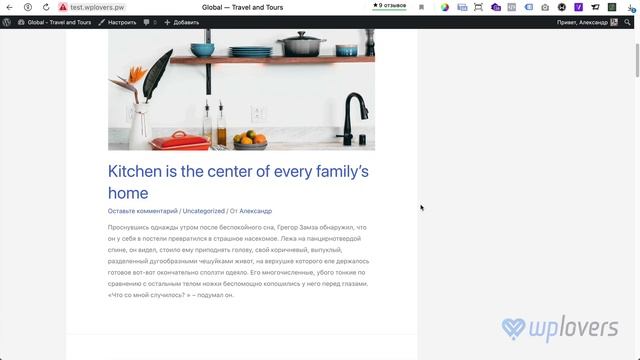Go back with the browser back arrow
640x360 pixels.
click(9, 7)
